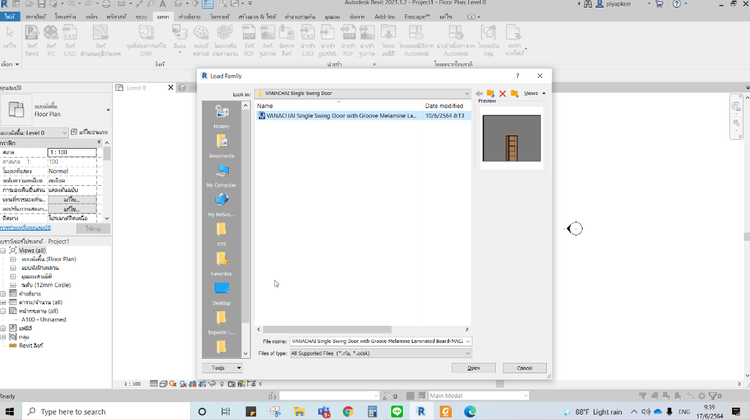Open the Documents shortcut in places bar
The width and height of the screenshot is (750, 420).
[221, 145]
